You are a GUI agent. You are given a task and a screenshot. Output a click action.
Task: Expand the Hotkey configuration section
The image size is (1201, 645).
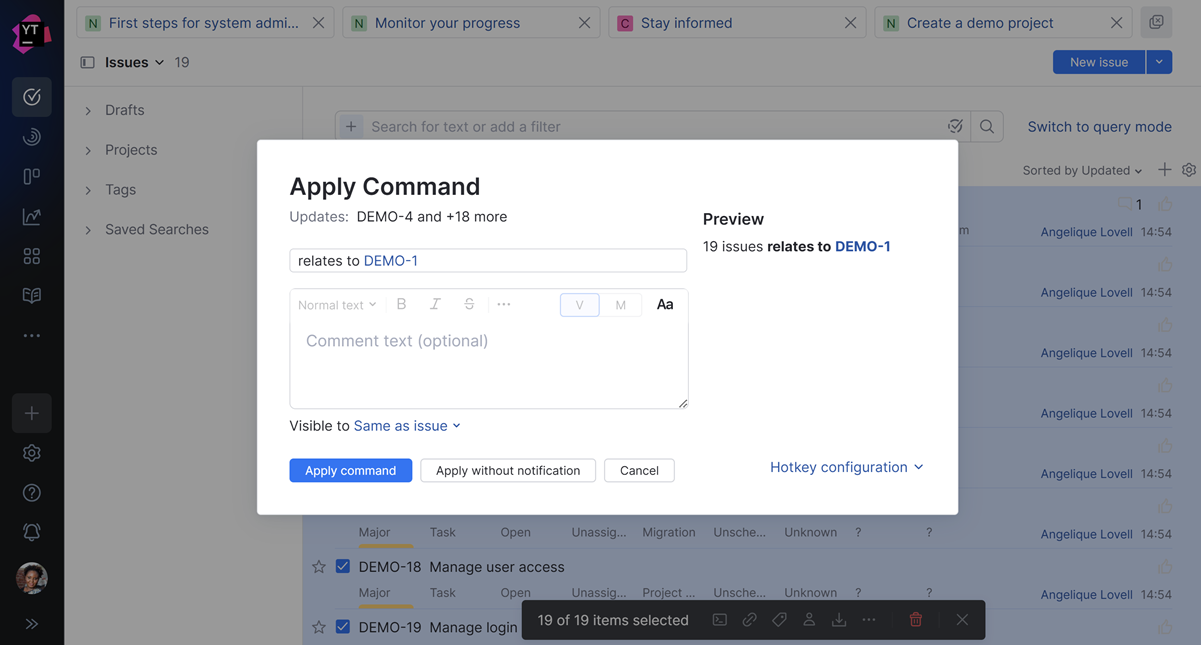[x=846, y=467]
